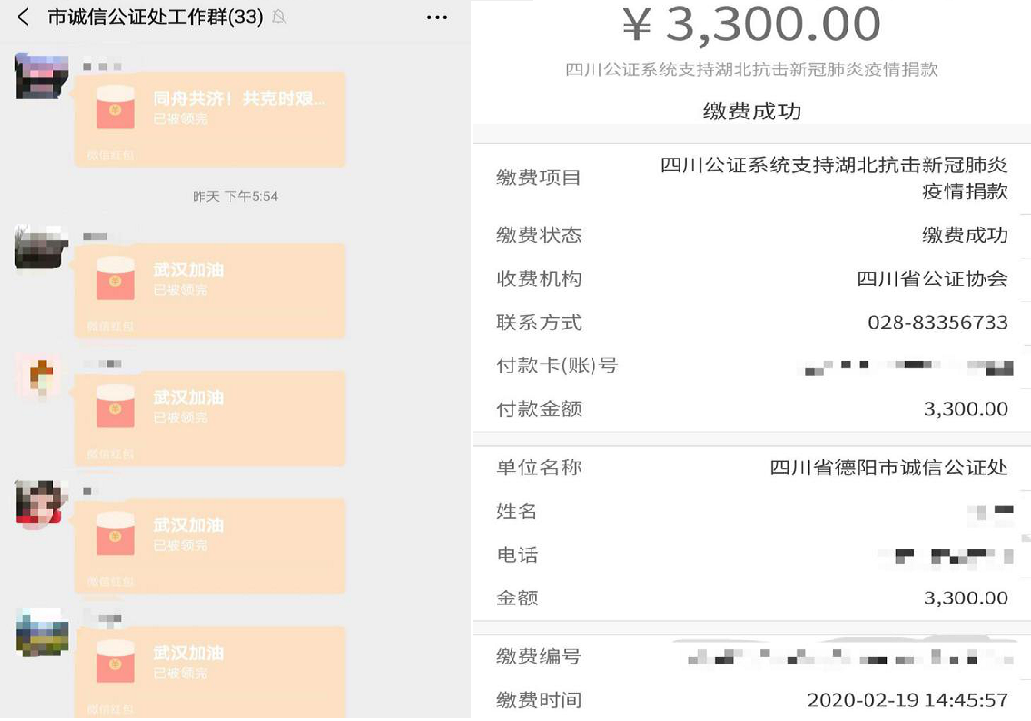This screenshot has height=721, width=1031.
Task: Tap the topmost sender avatar in chat
Action: click(x=42, y=77)
